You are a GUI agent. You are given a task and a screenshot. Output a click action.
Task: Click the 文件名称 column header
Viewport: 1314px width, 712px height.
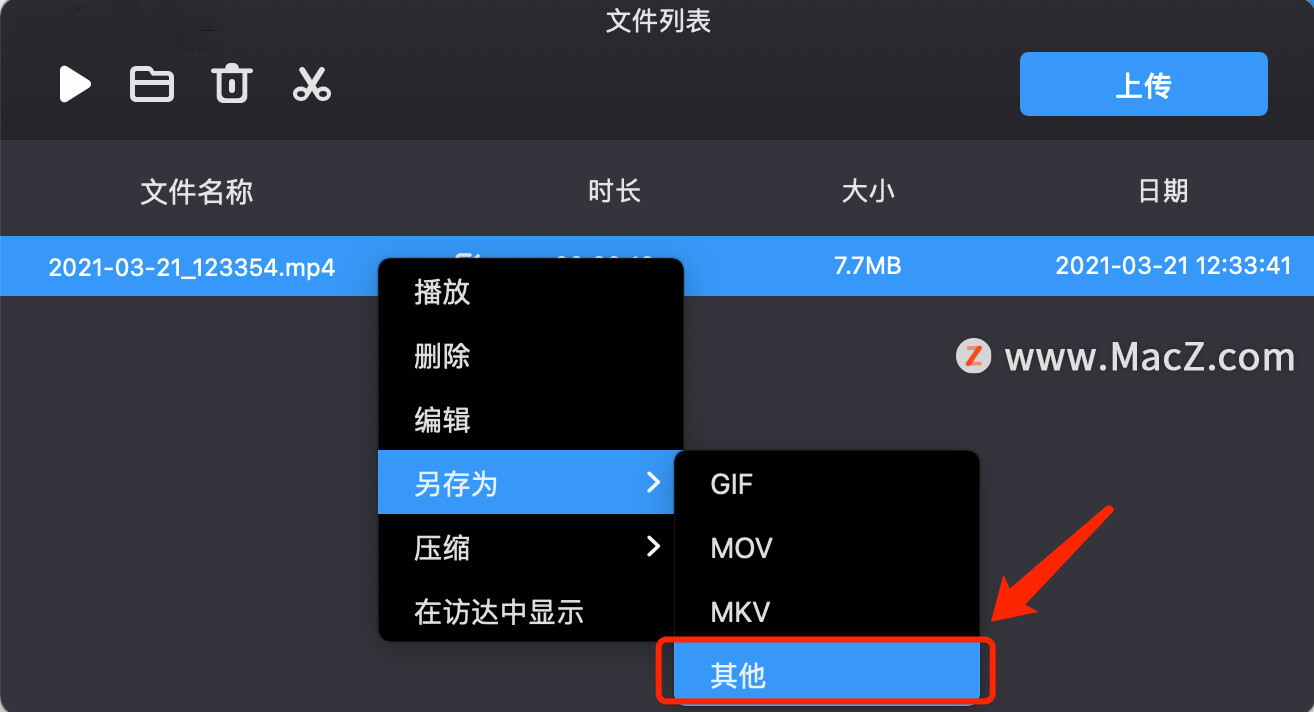coord(197,192)
